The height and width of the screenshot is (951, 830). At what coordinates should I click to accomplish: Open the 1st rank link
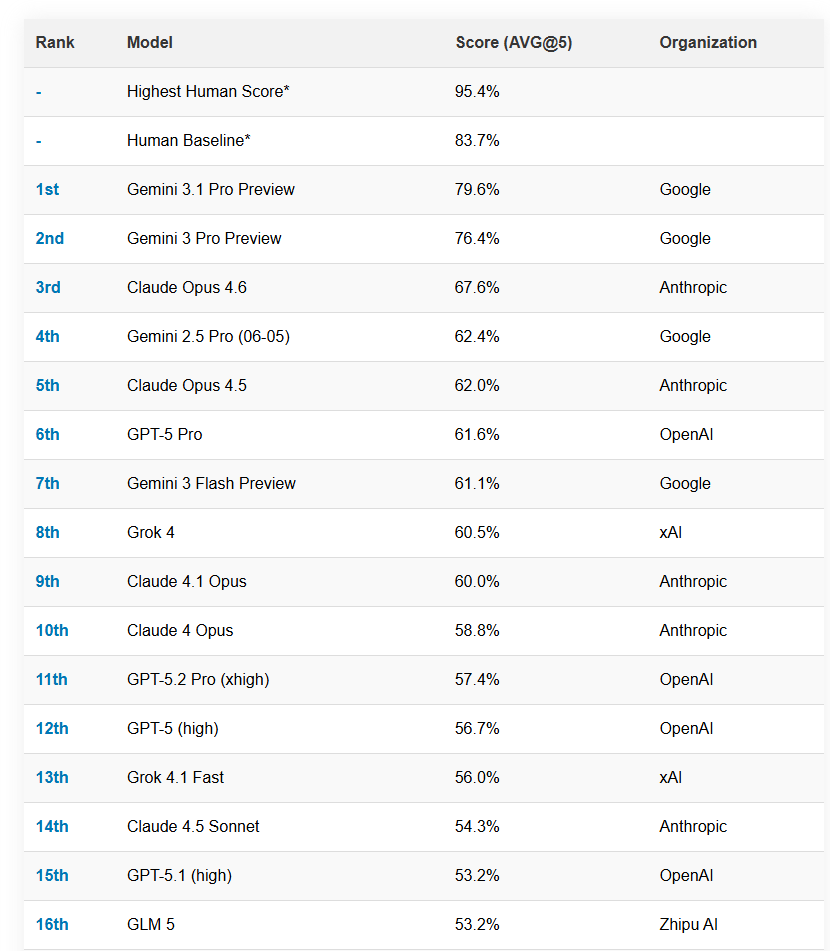tap(47, 190)
